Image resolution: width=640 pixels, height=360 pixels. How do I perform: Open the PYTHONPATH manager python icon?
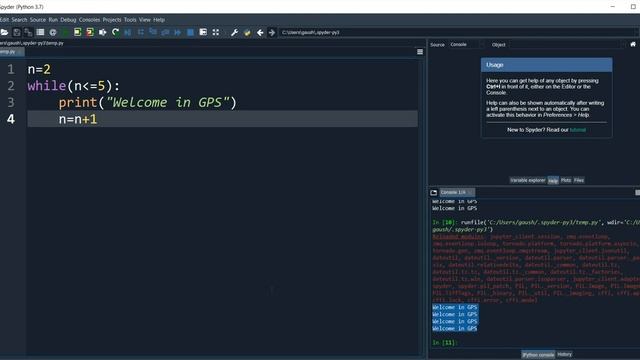(x=247, y=32)
